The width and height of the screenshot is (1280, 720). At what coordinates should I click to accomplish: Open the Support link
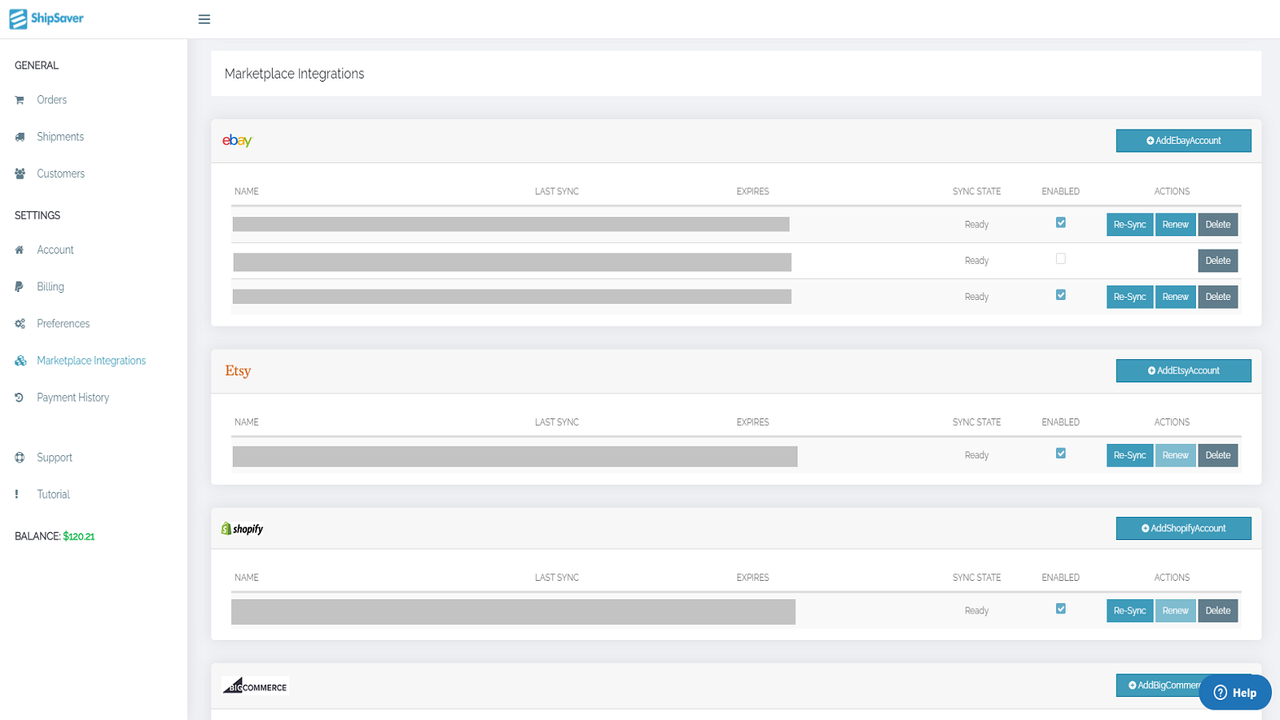pyautogui.click(x=54, y=458)
